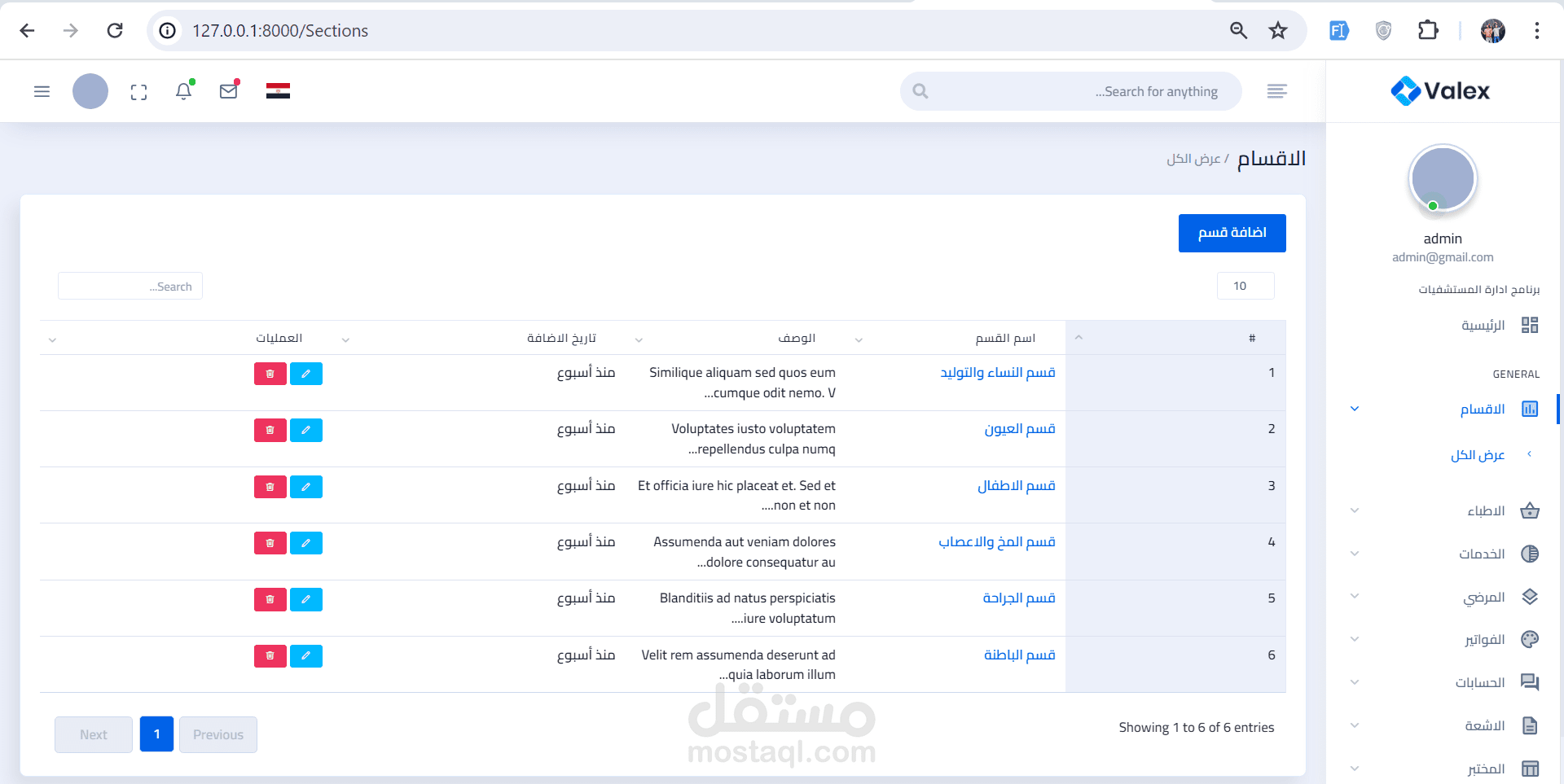Sort by the تاريخ الاضافة column
The height and width of the screenshot is (784, 1564).
479,338
